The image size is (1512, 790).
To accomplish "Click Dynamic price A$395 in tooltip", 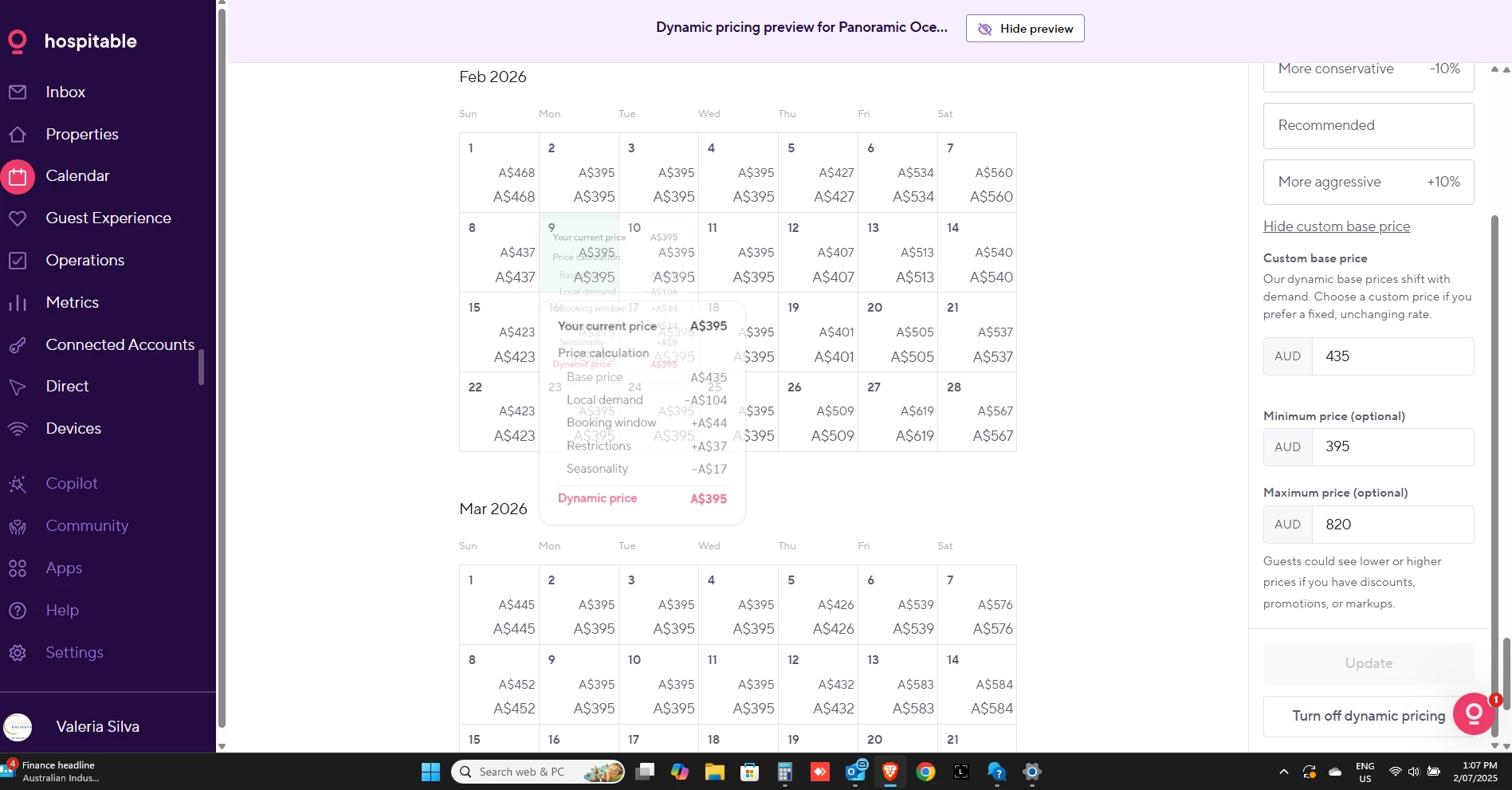I will coord(642,498).
